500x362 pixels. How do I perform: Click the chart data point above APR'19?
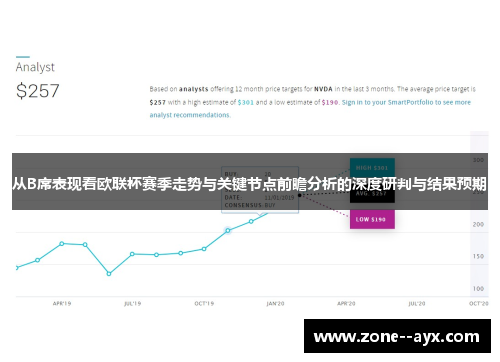tap(62, 244)
